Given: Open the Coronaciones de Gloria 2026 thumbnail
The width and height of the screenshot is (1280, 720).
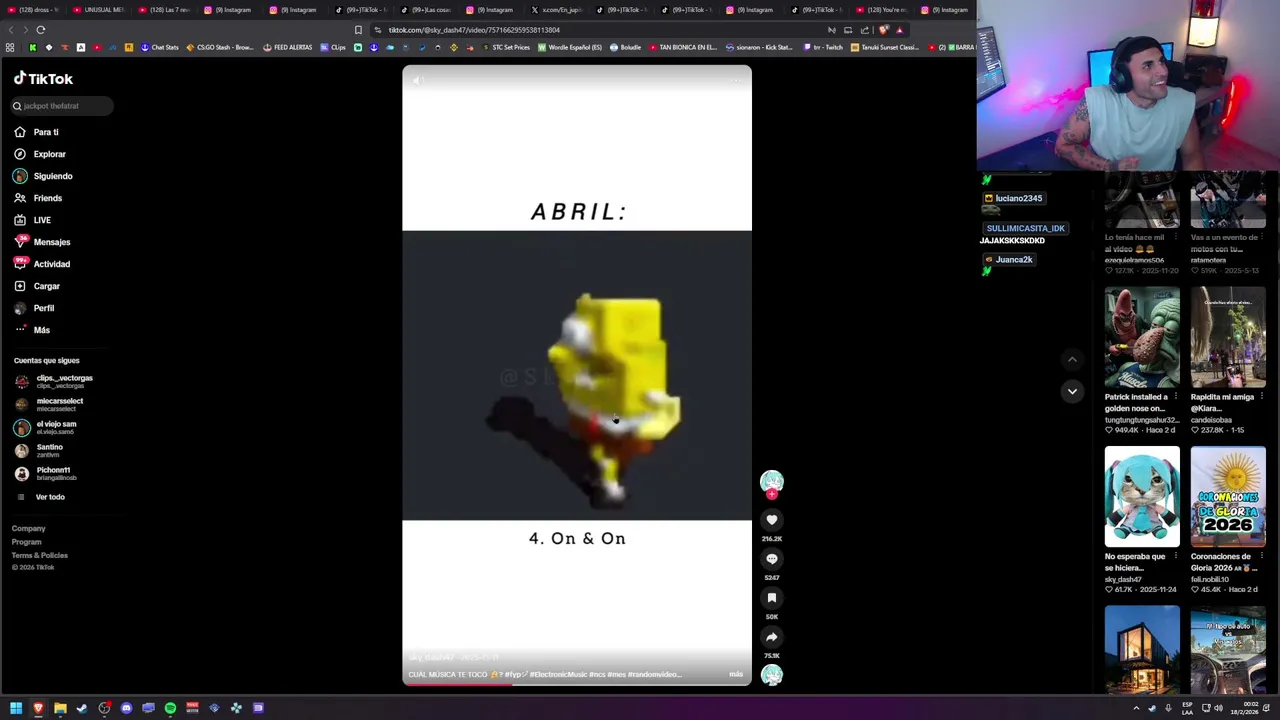Looking at the screenshot, I should [1228, 497].
